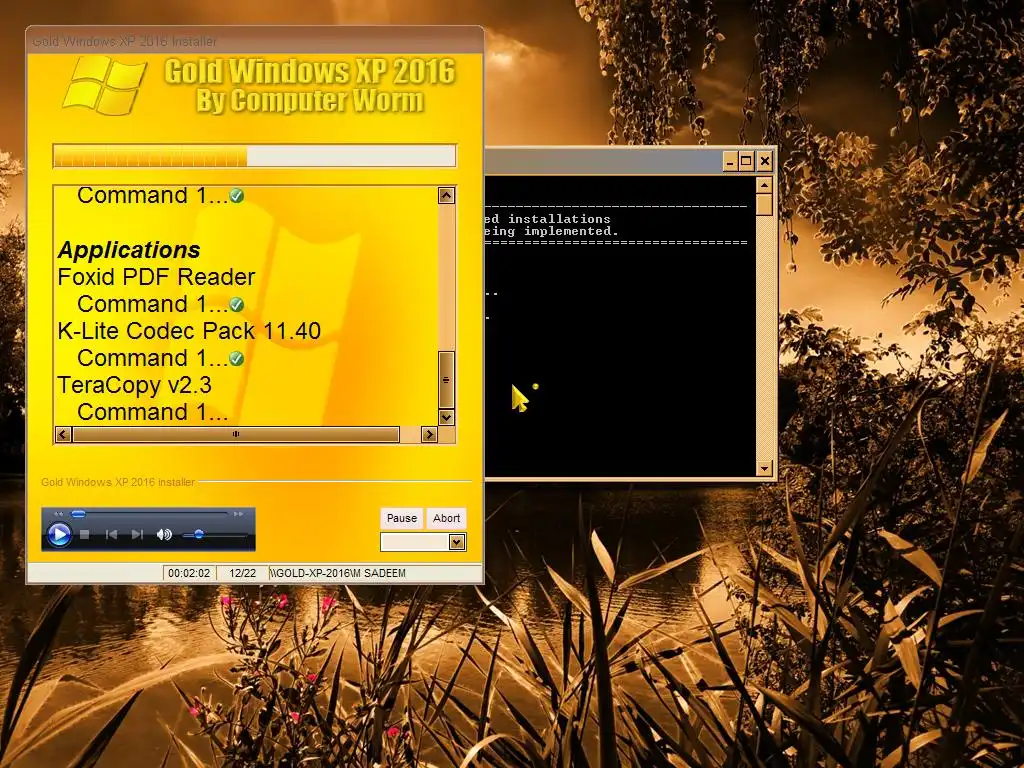Image resolution: width=1024 pixels, height=768 pixels.
Task: Click the console window scroll up arrow
Action: pos(764,185)
